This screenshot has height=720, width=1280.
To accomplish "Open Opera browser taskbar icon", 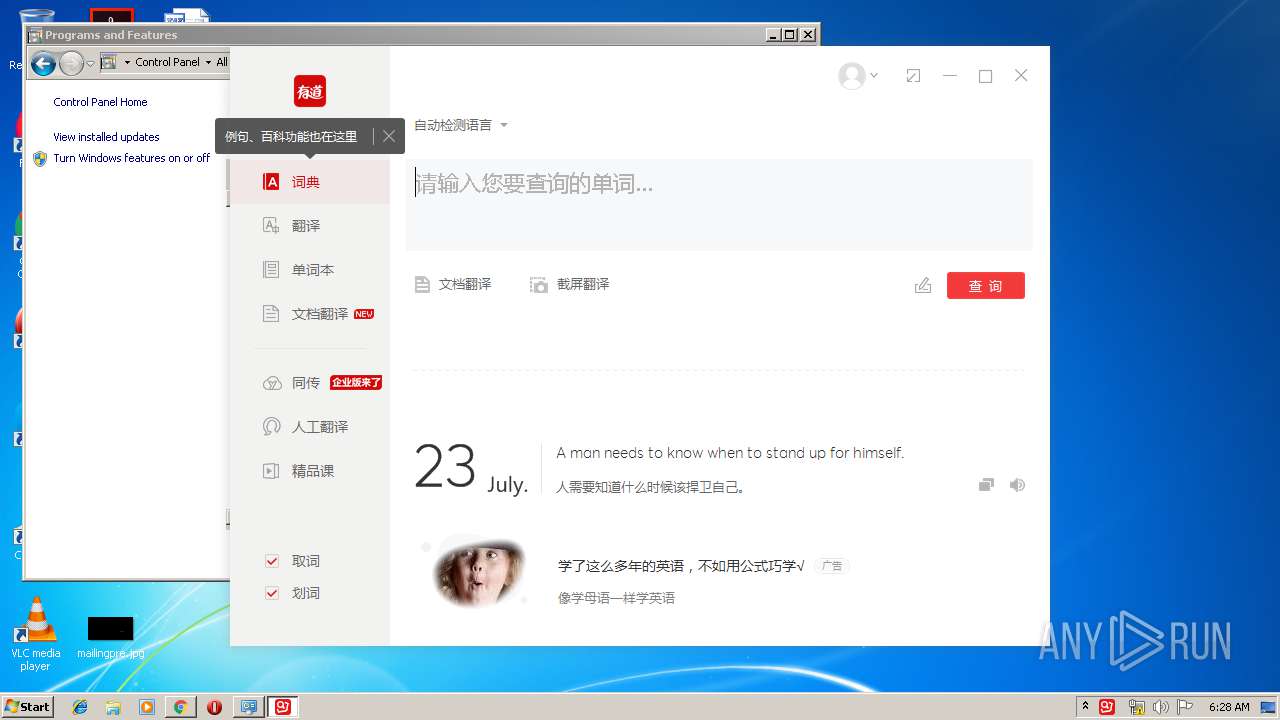I will [x=214, y=707].
